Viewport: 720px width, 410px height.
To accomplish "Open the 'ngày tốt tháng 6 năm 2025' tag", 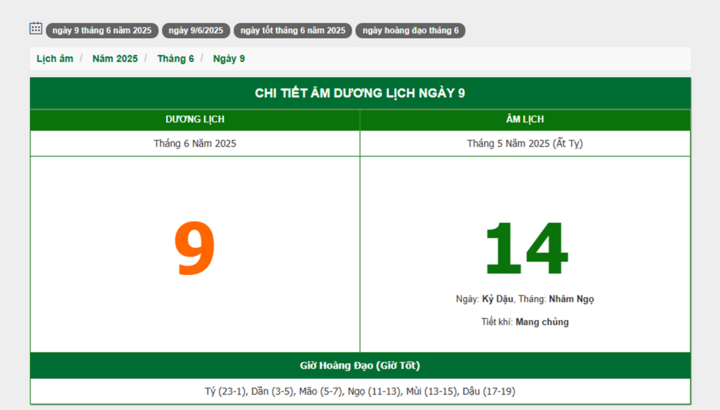I will [x=293, y=30].
